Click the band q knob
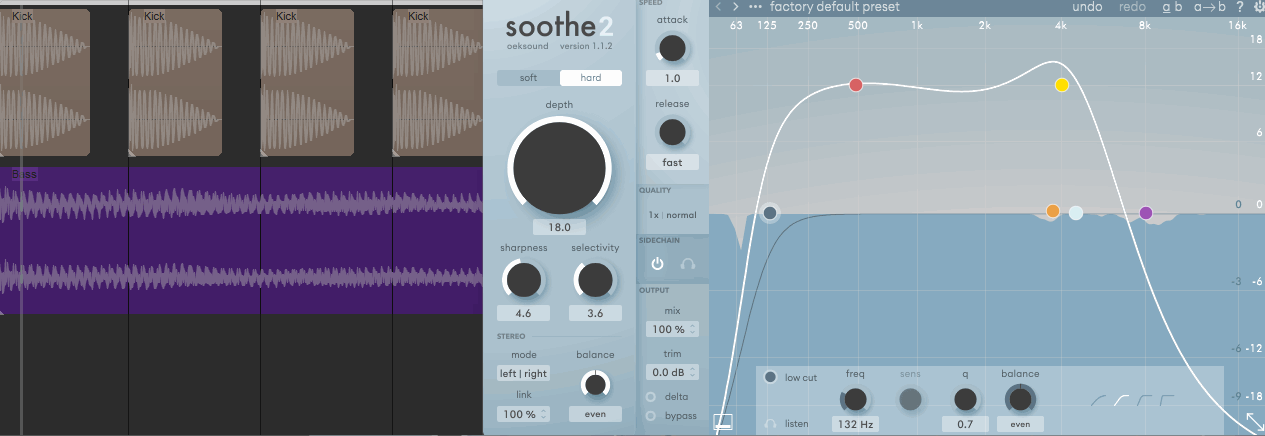Viewport: 1265px width, 436px height. click(x=965, y=400)
